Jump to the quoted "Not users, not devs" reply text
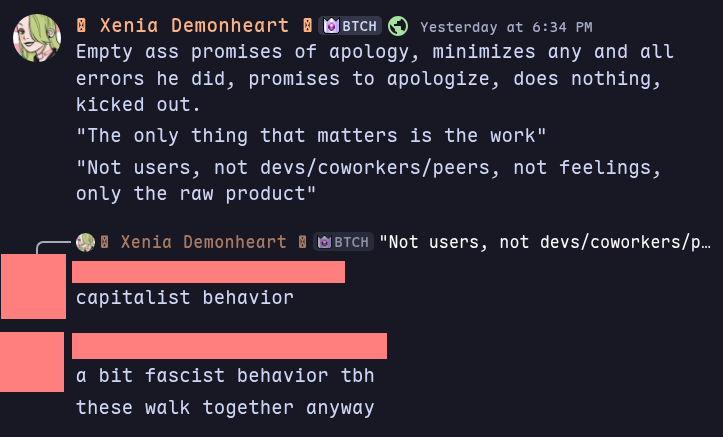Viewport: 723px width, 437px height. [x=548, y=242]
